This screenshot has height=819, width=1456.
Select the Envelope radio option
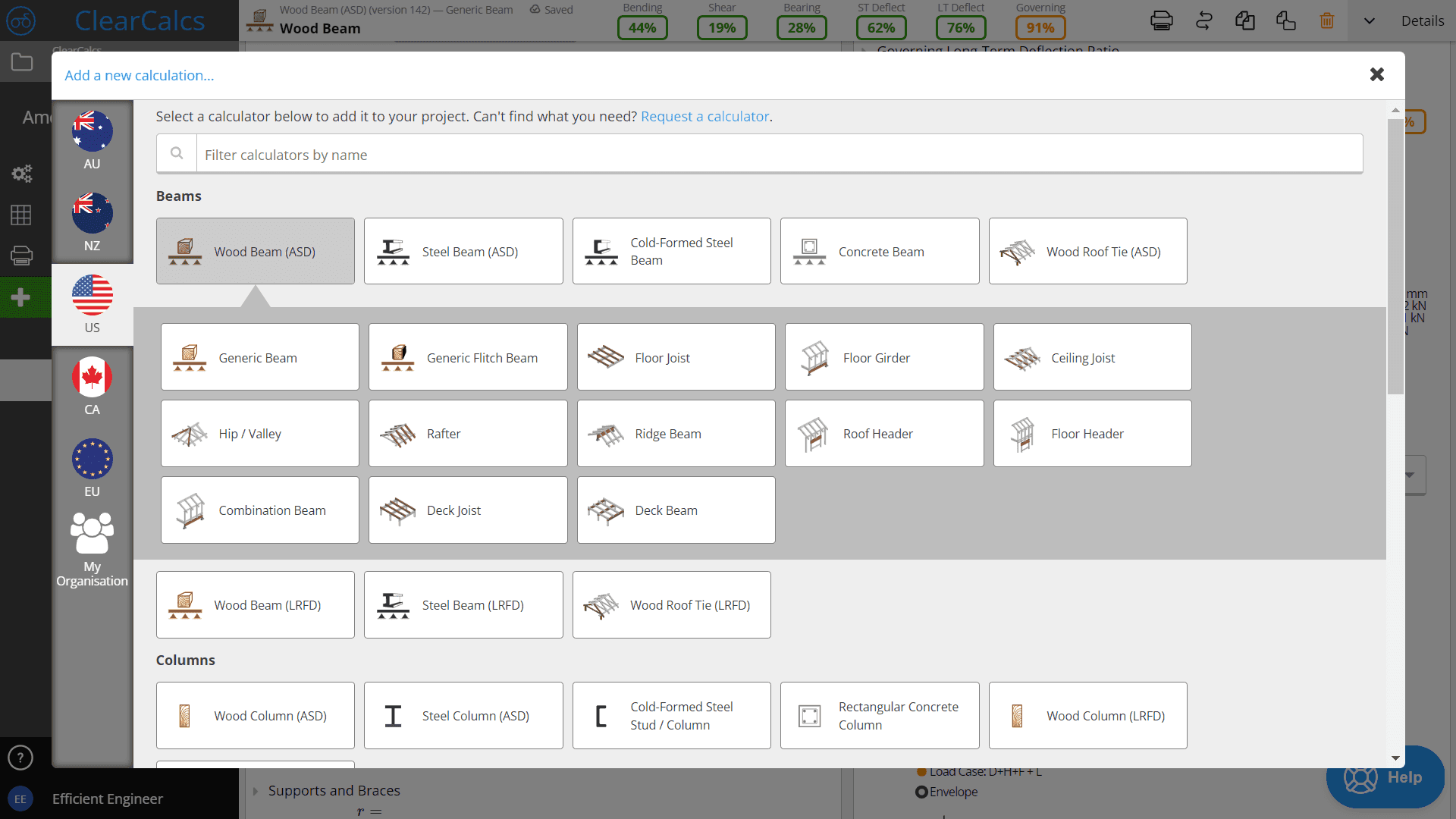[x=921, y=792]
